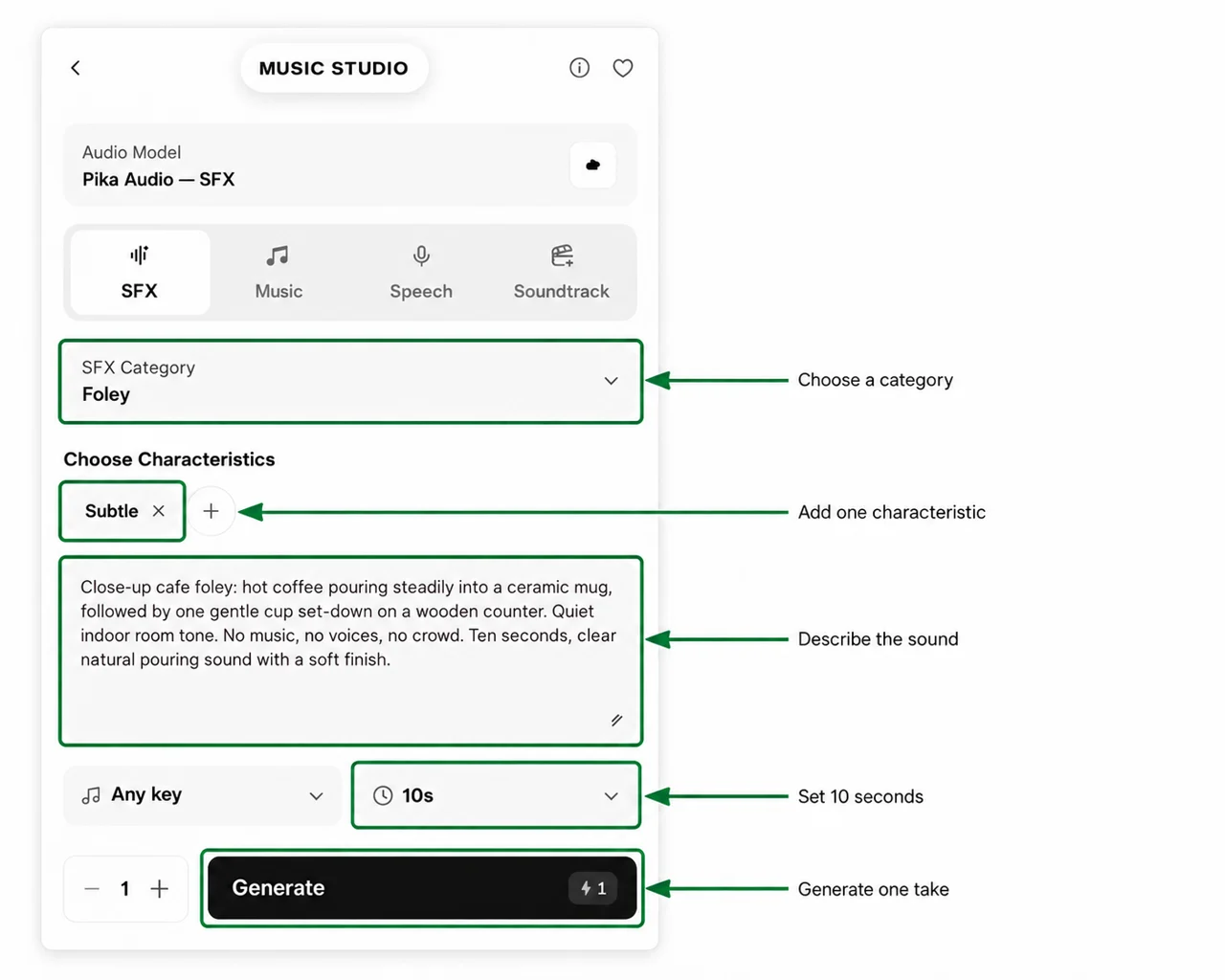Switch to the Music tab
Screen dimensions: 1225x980
coord(278,273)
